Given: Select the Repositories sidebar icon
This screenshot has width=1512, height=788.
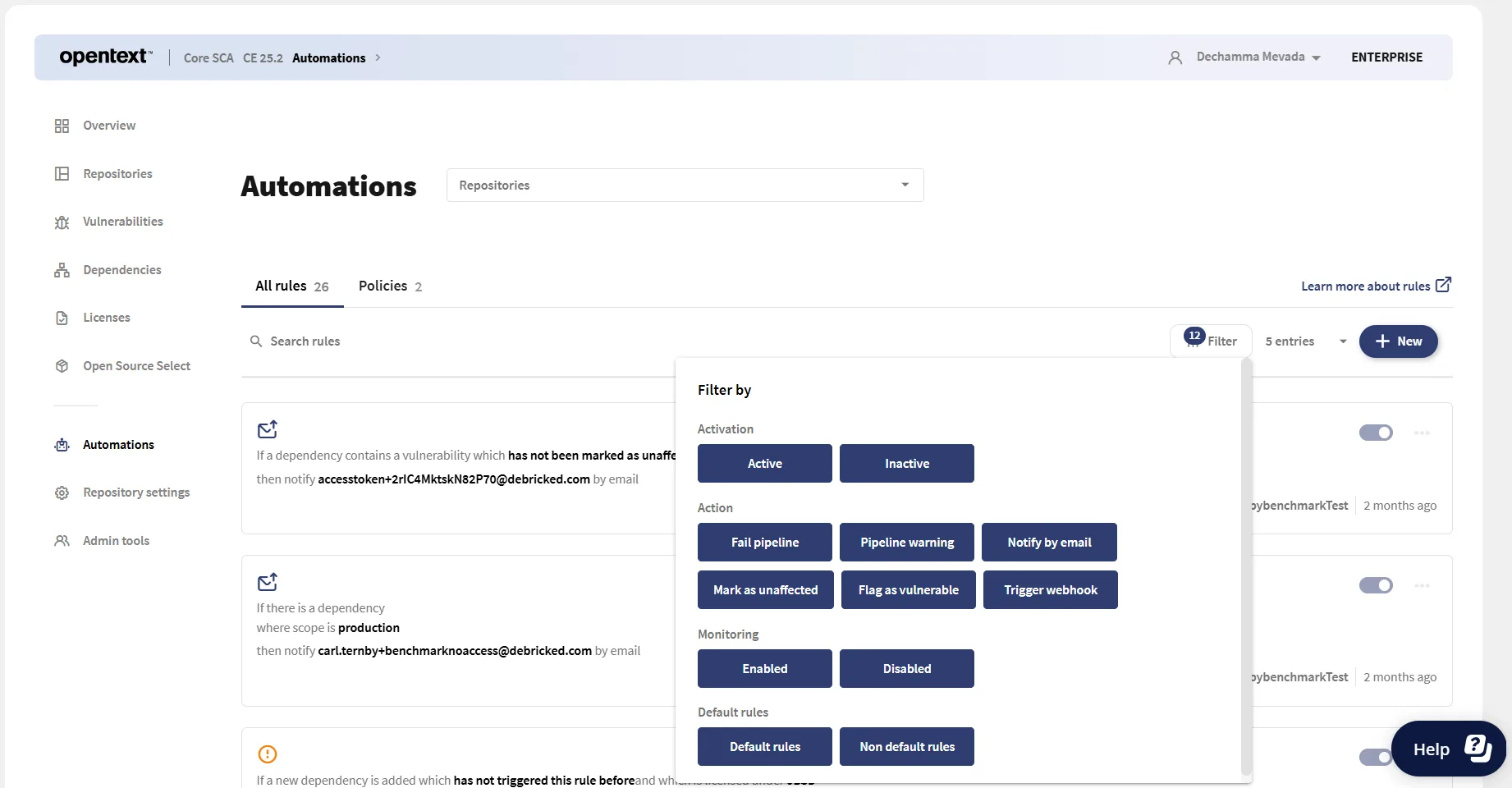Looking at the screenshot, I should coord(62,173).
